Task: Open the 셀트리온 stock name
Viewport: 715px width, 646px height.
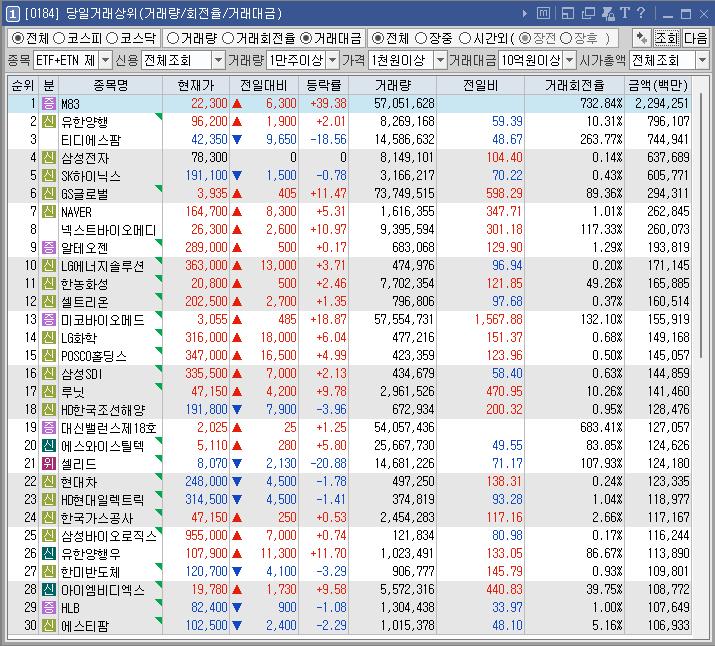Action: pyautogui.click(x=85, y=302)
